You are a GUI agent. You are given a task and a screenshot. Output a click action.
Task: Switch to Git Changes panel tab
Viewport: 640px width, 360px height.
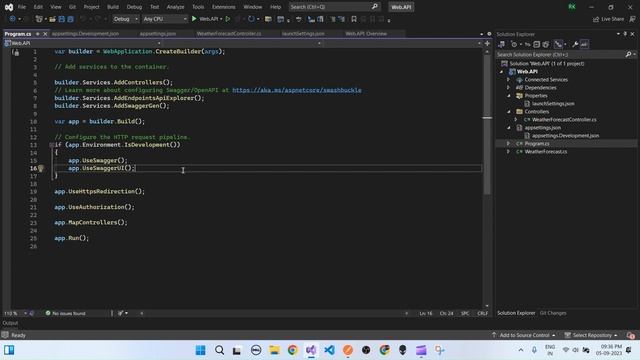[553, 313]
